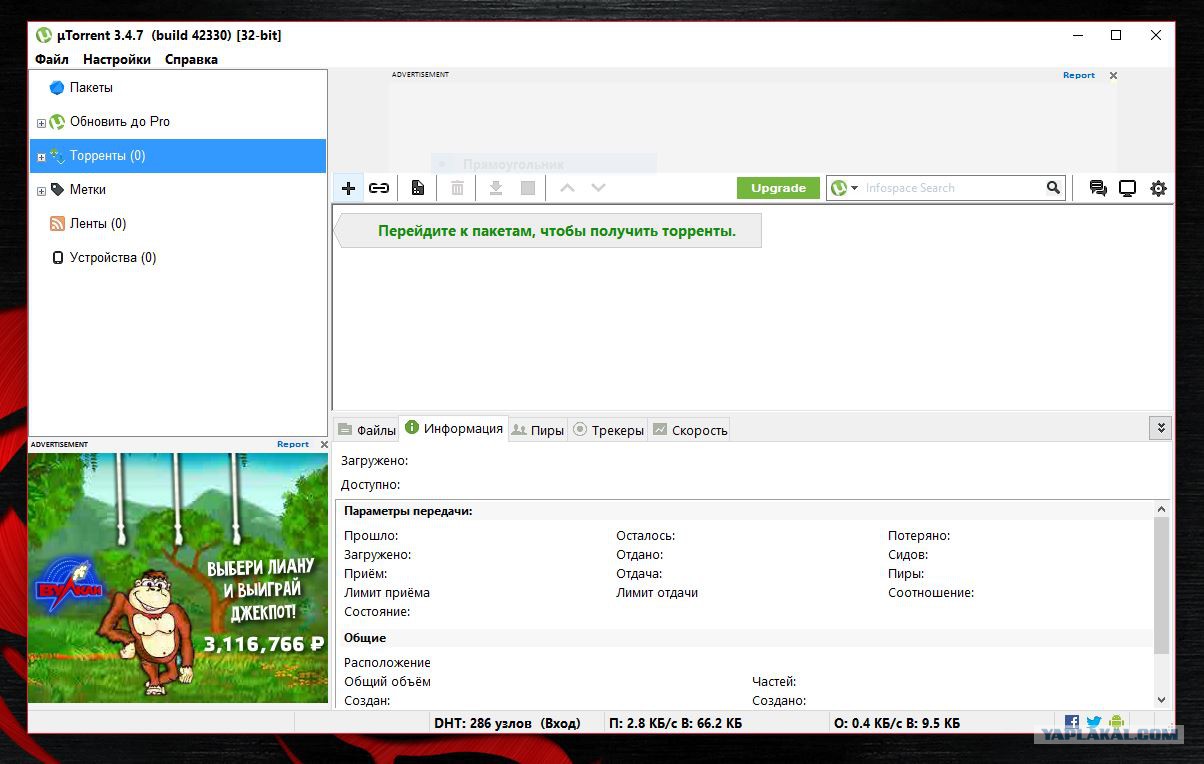
Task: Click the download speed П: 2.8 КБ/с status
Action: tap(675, 722)
